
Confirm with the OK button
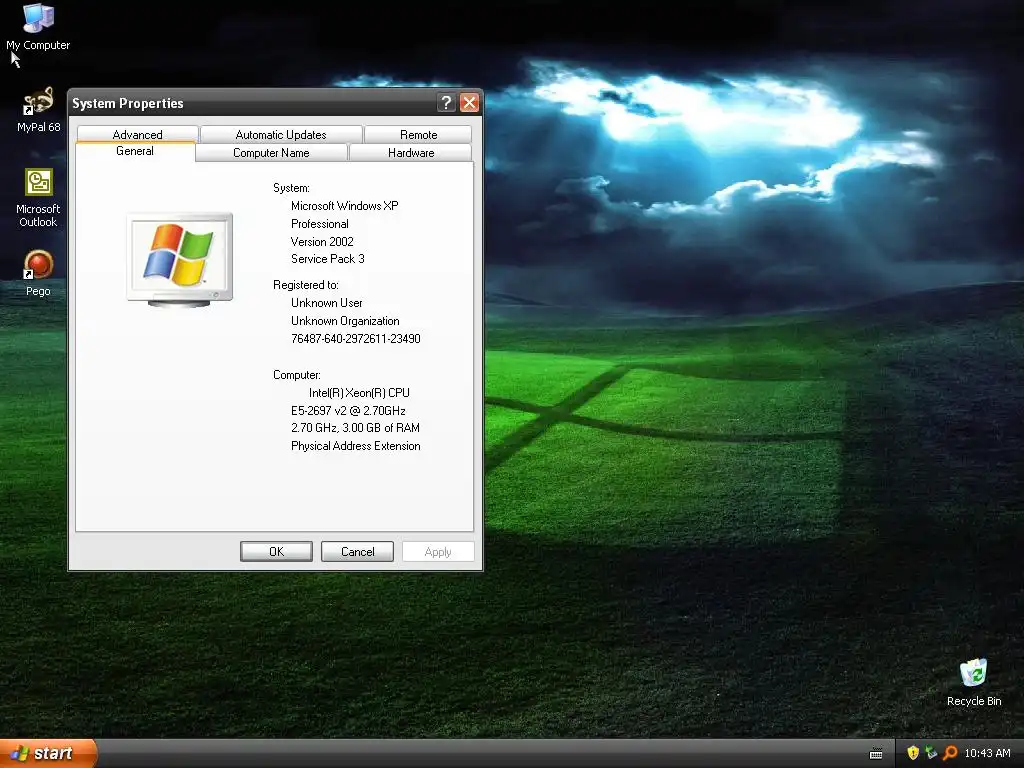click(x=276, y=551)
